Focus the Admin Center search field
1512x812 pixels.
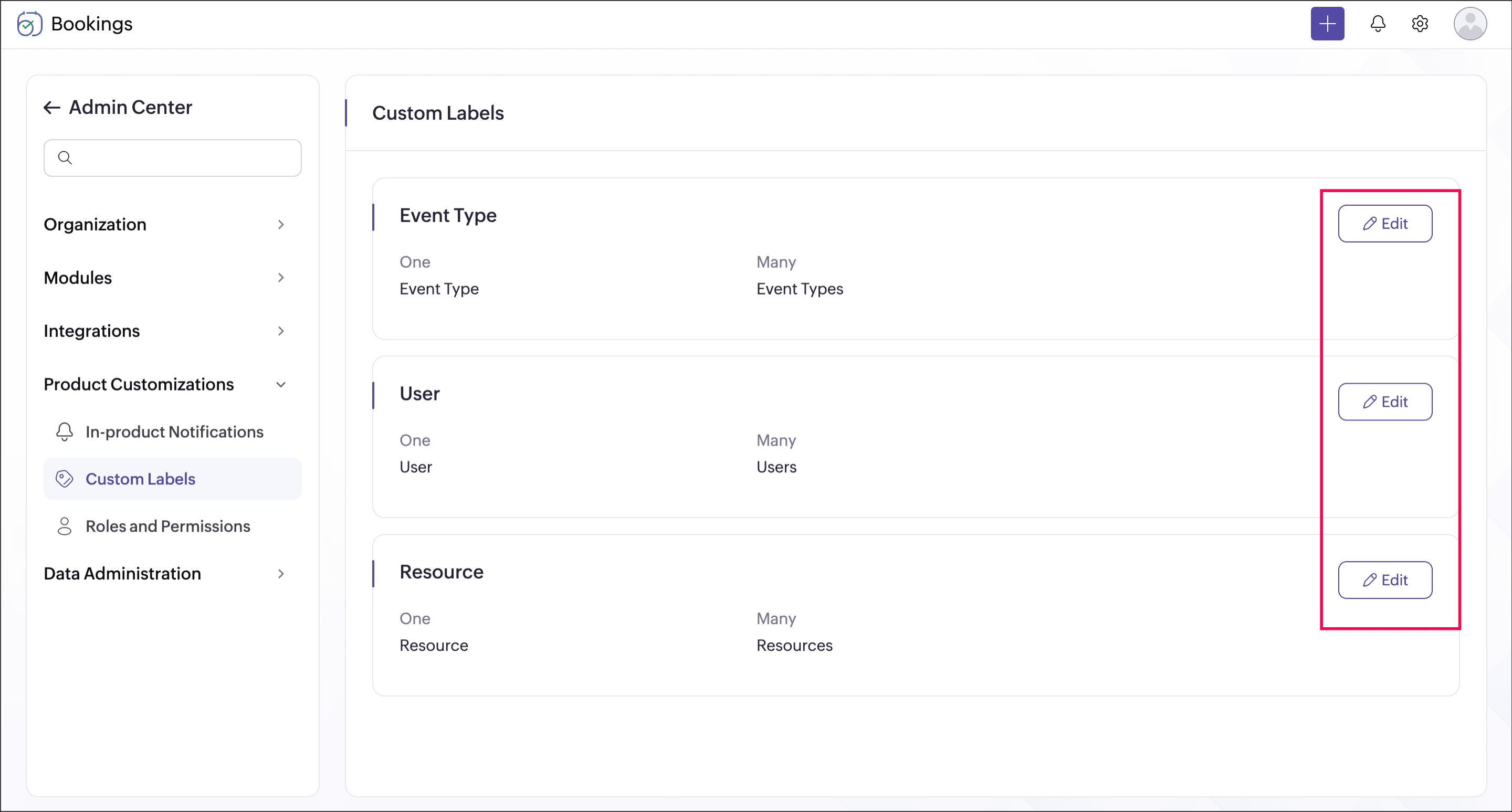tap(173, 158)
